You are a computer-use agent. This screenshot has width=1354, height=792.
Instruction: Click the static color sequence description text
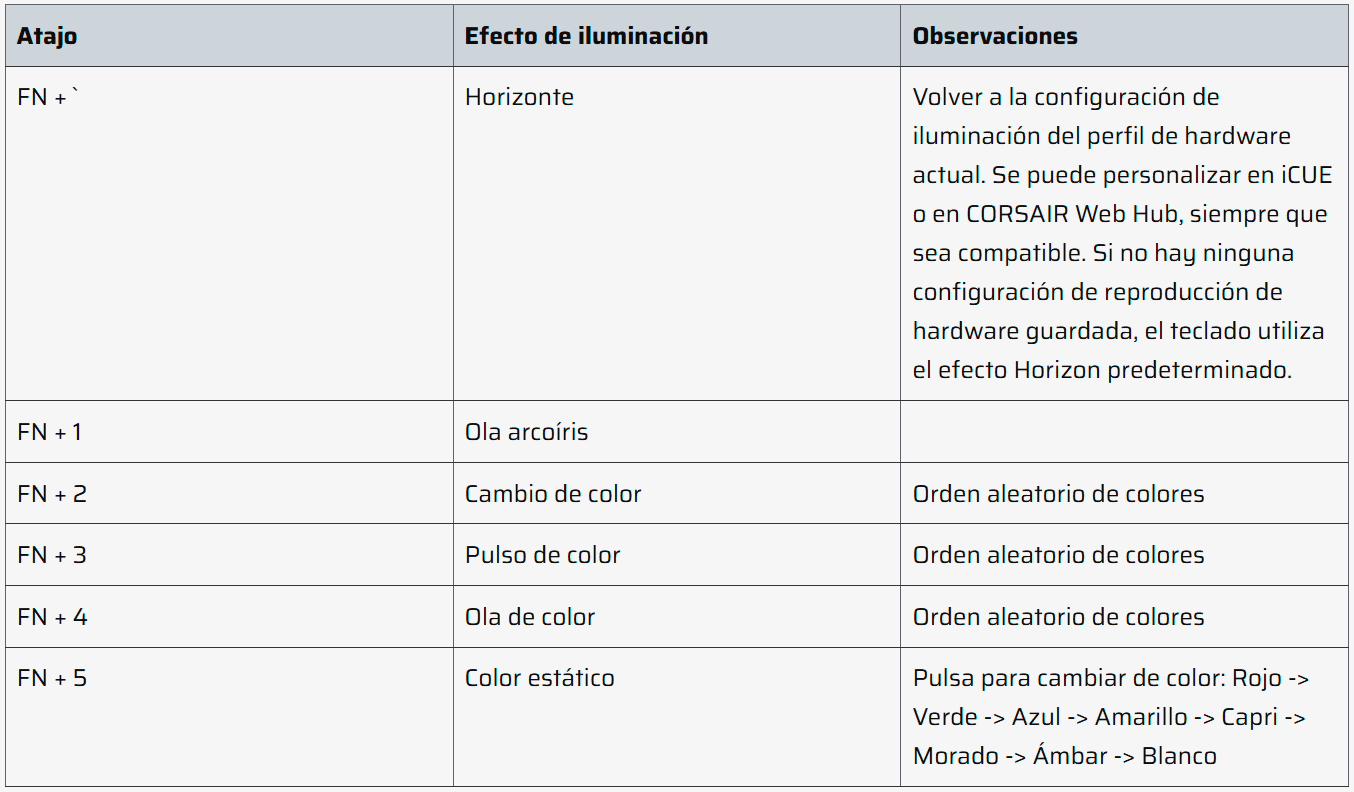tap(1111, 717)
